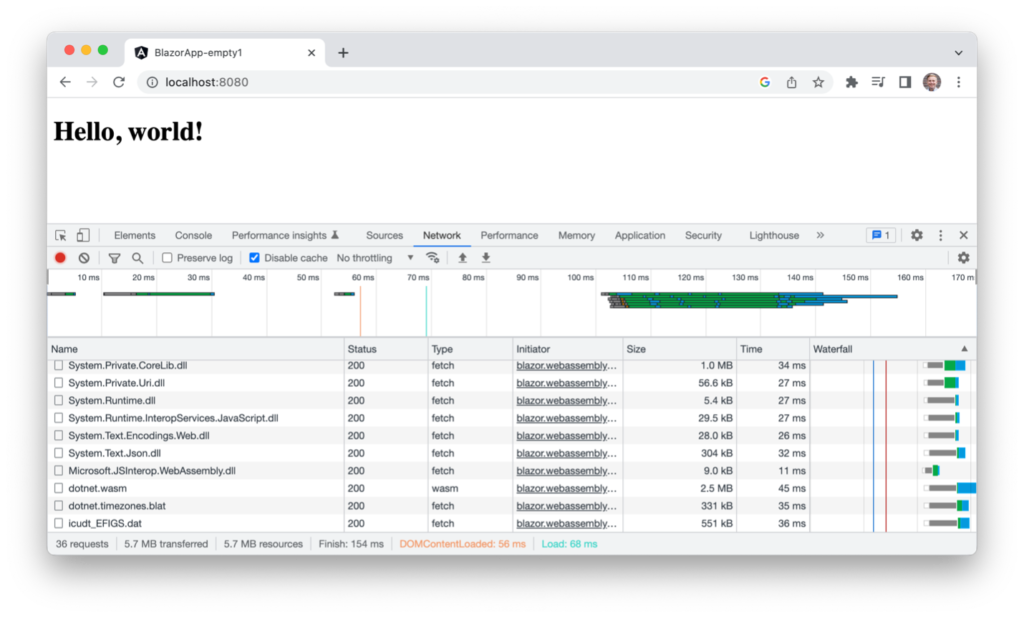
Task: Show the Issues panel via the issues badge
Action: point(879,234)
